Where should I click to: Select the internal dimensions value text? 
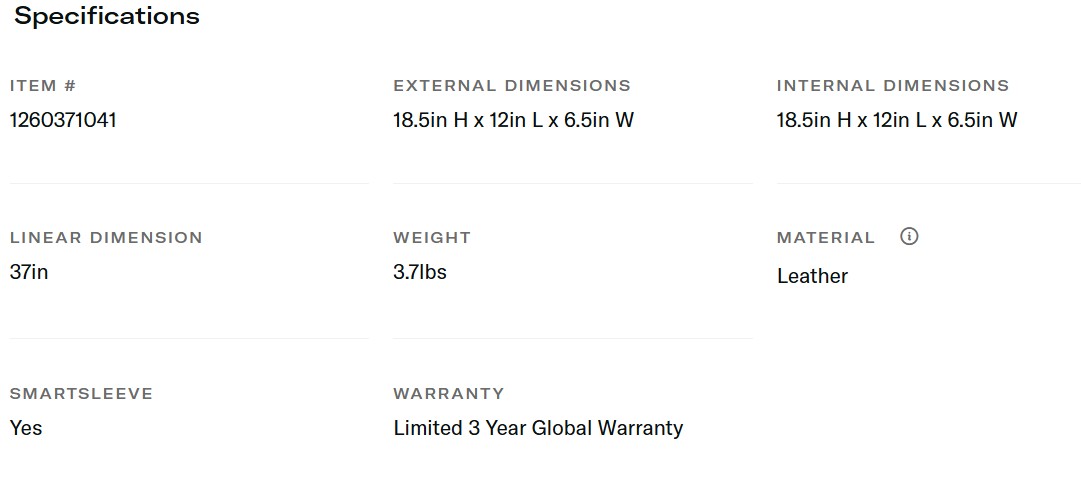897,120
